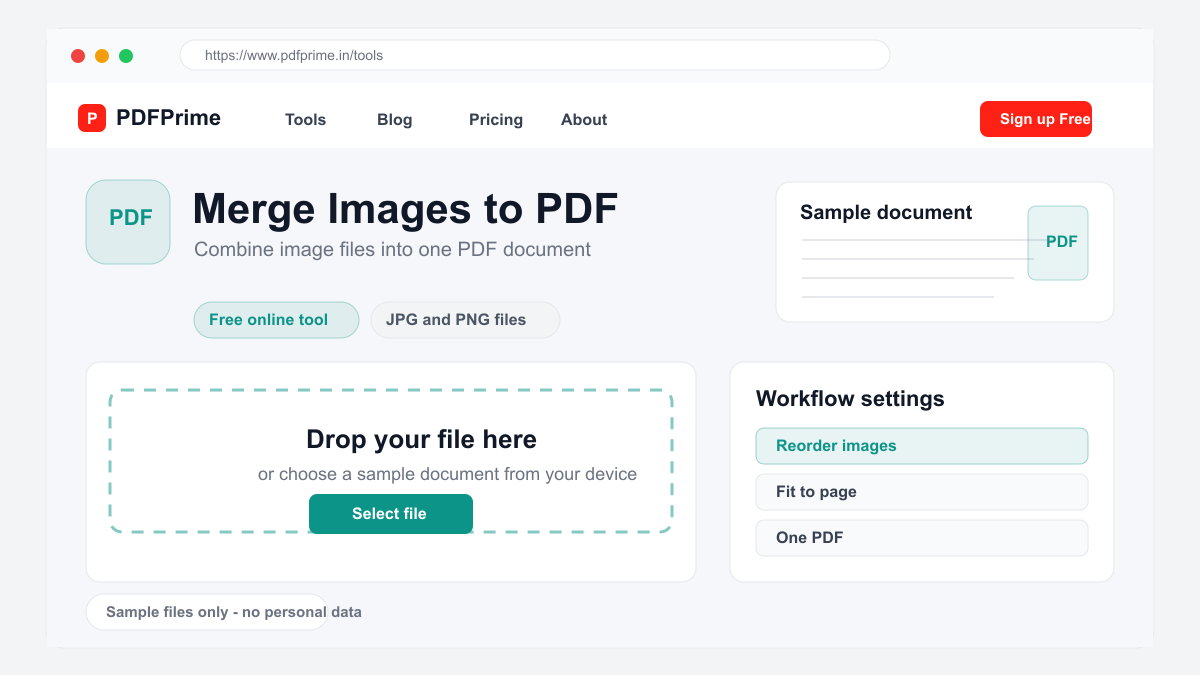Click the Combine image files subtitle
Image resolution: width=1200 pixels, height=675 pixels.
tap(393, 250)
